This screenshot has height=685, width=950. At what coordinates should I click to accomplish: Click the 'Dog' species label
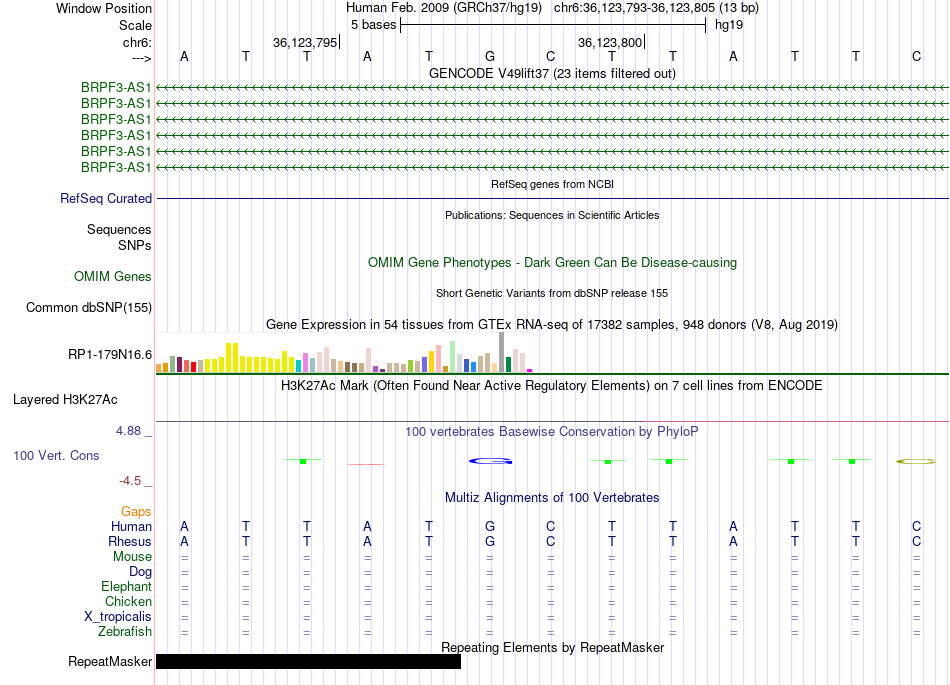140,571
